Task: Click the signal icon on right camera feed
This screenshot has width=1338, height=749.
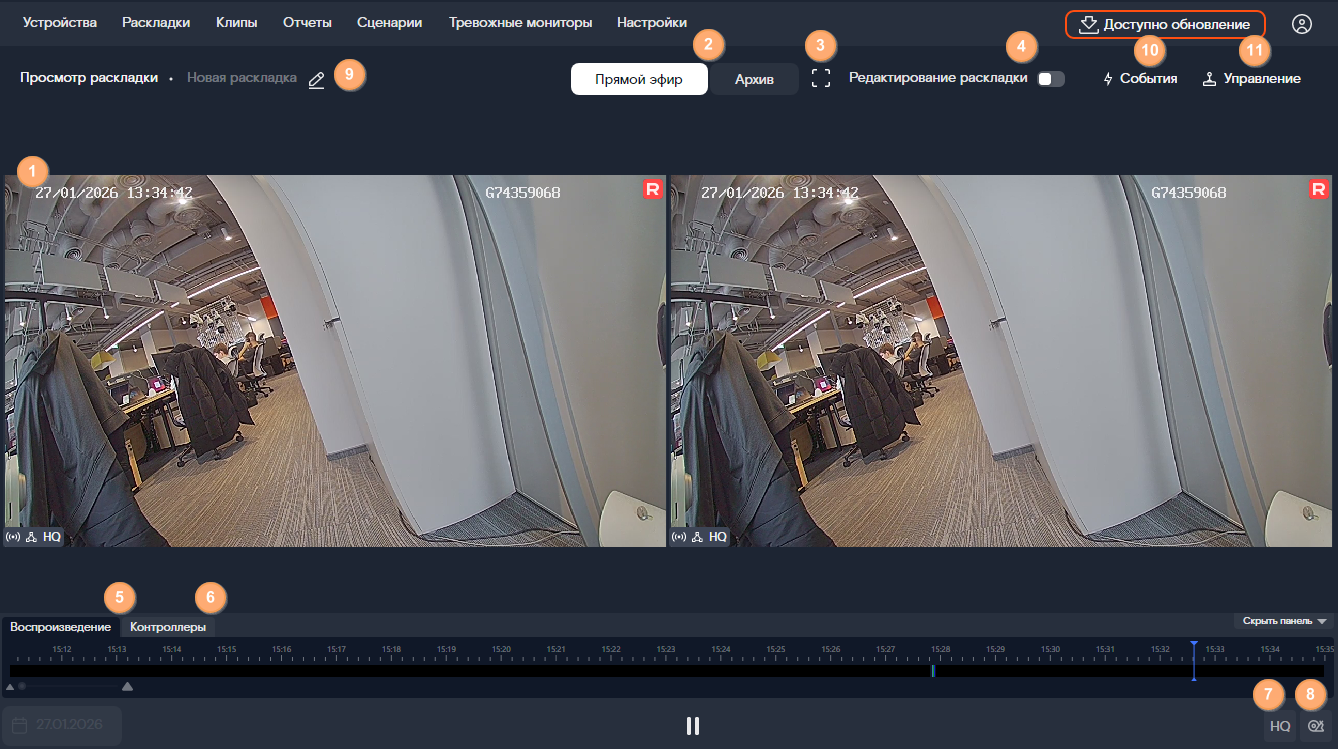Action: 680,537
